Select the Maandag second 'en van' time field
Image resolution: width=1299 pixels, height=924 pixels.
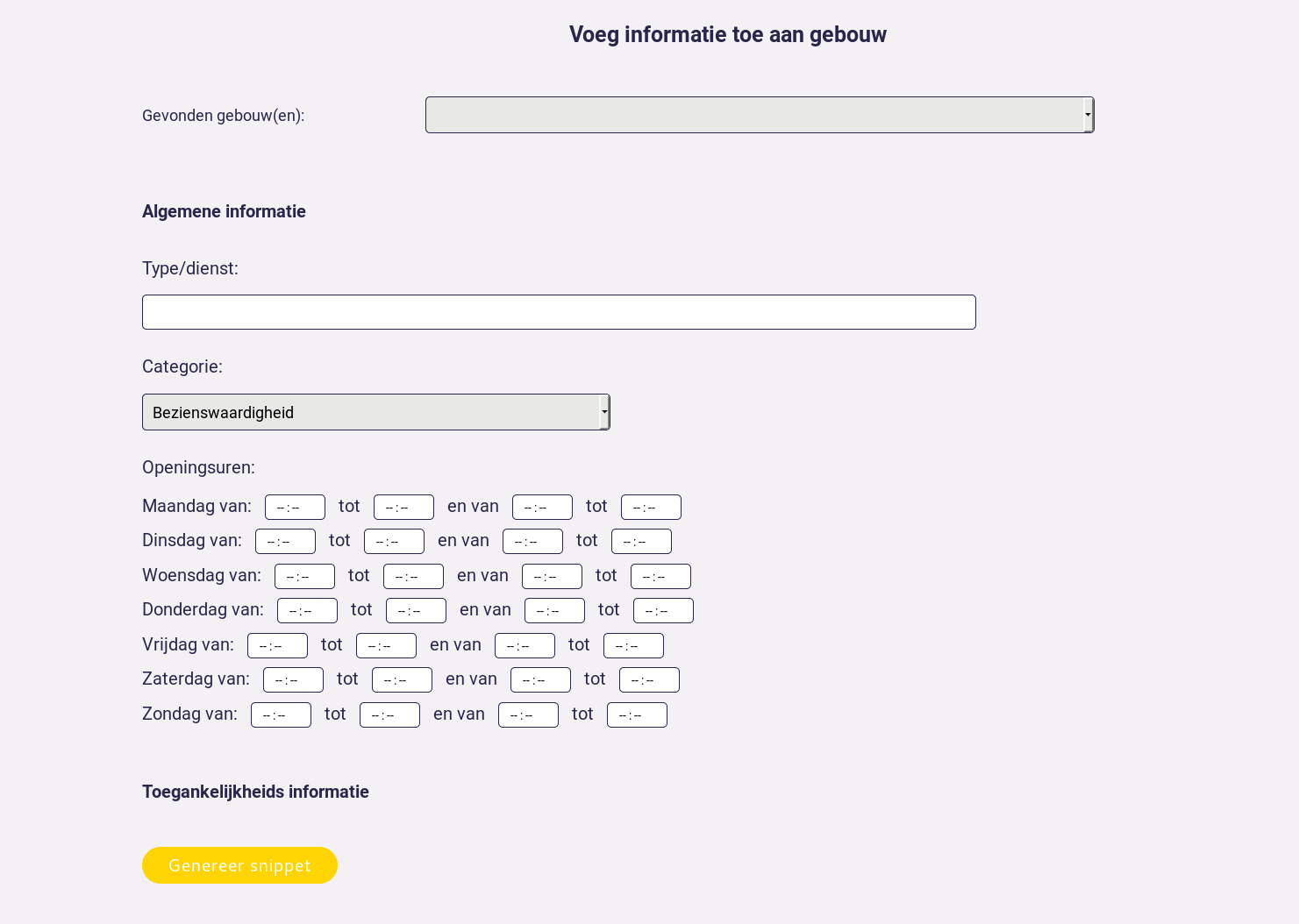(542, 507)
